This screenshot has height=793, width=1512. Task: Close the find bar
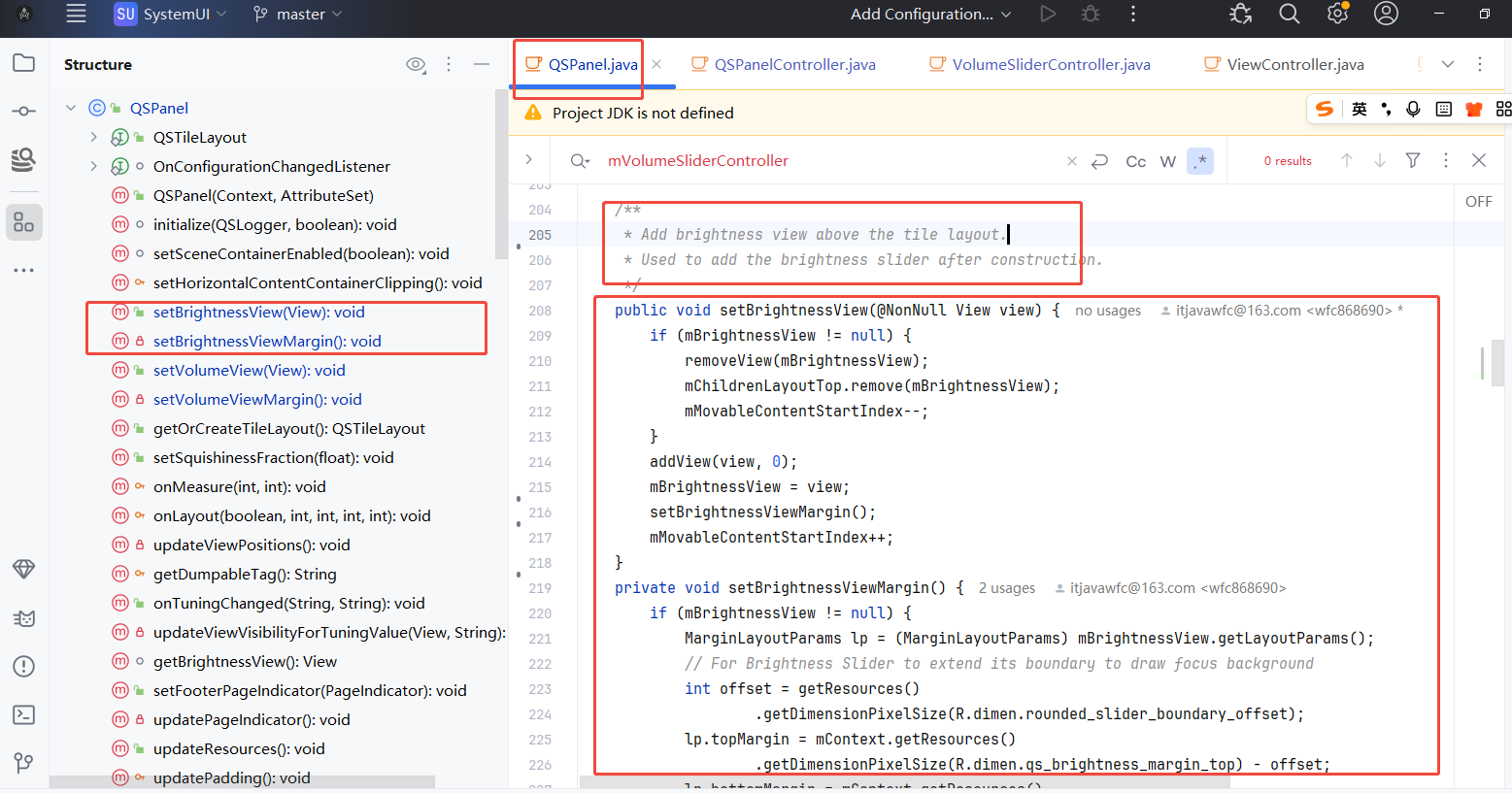1479,160
